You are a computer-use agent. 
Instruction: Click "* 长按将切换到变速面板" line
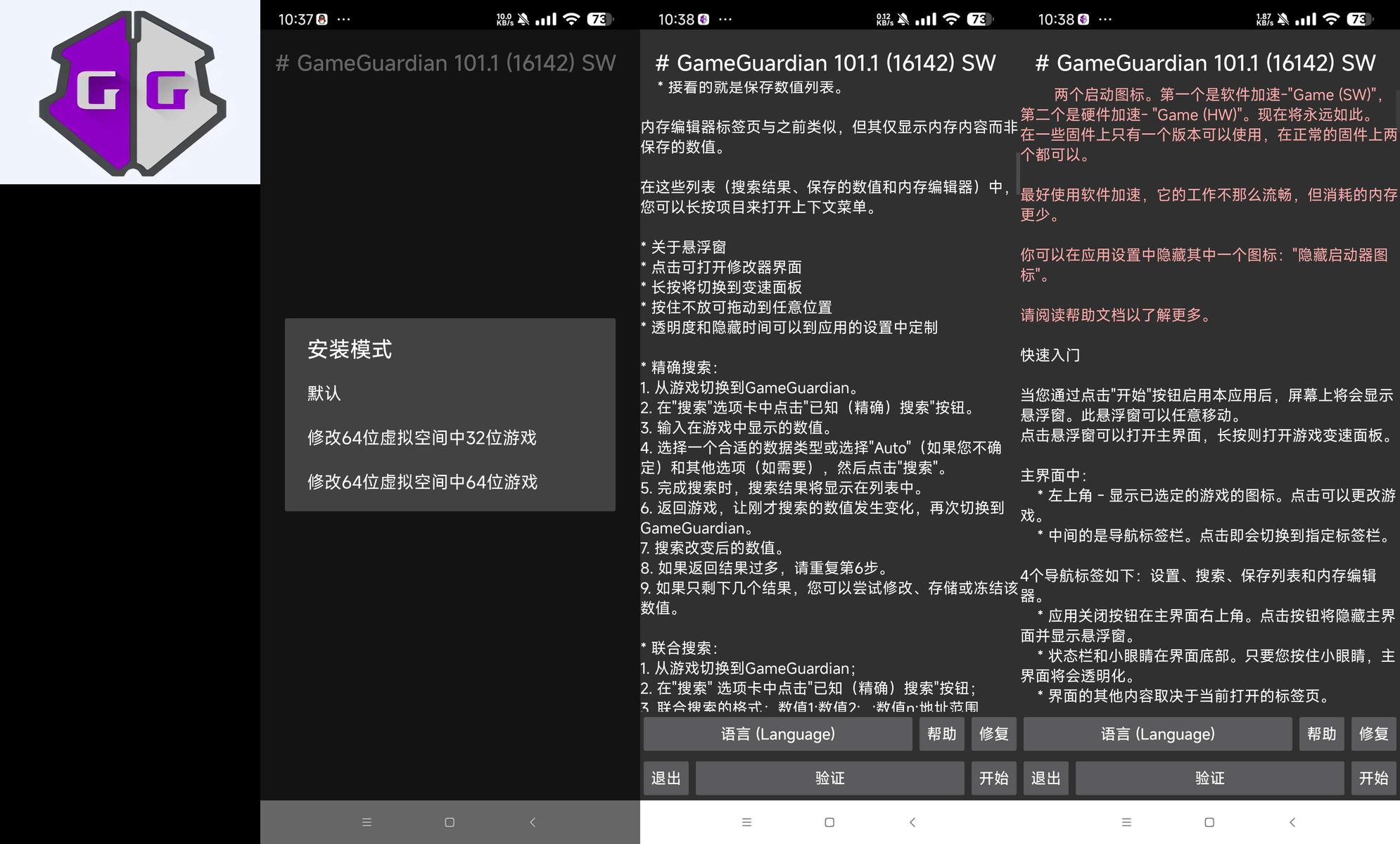(721, 288)
